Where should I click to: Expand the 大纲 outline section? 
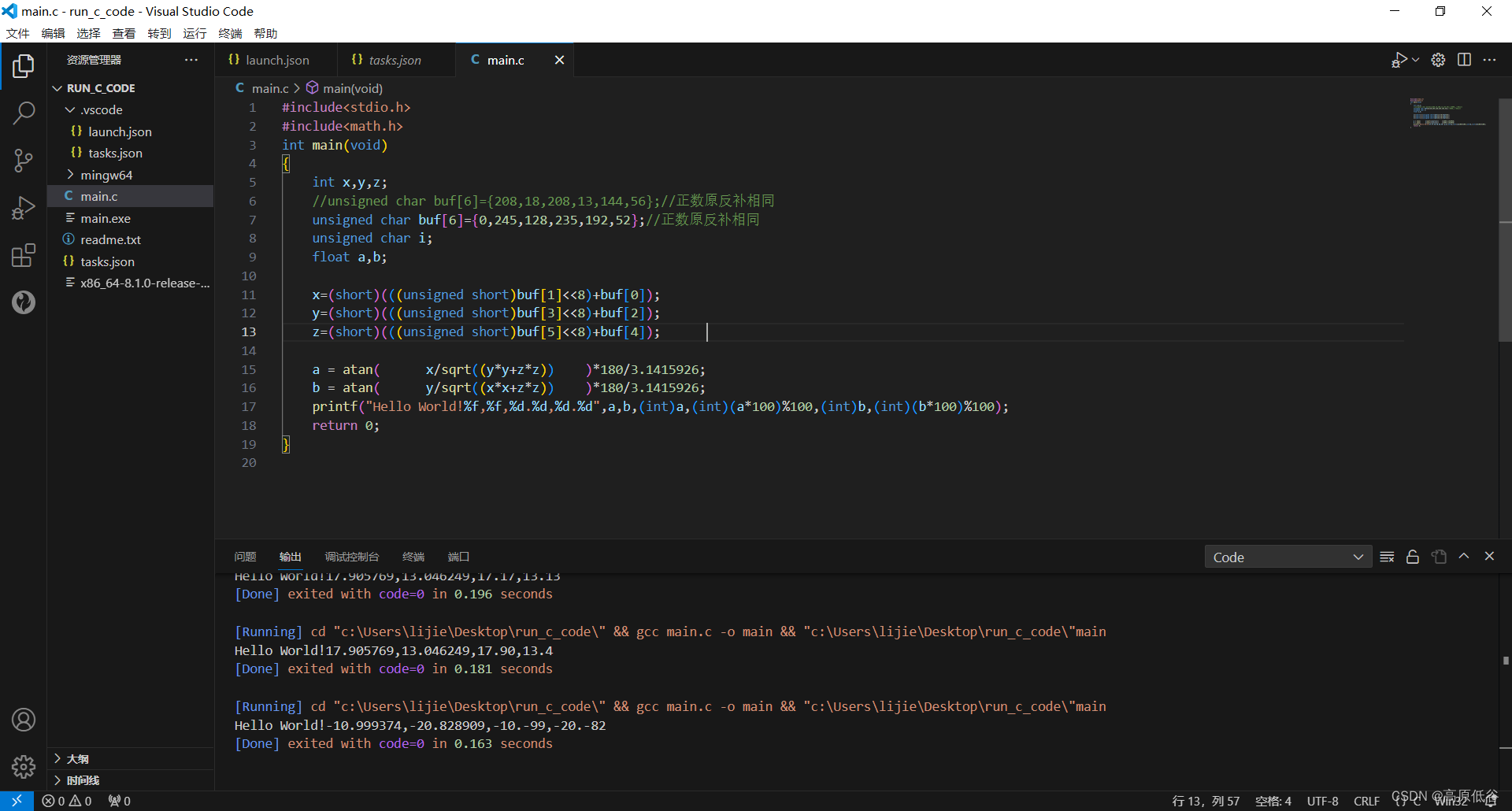(x=131, y=759)
